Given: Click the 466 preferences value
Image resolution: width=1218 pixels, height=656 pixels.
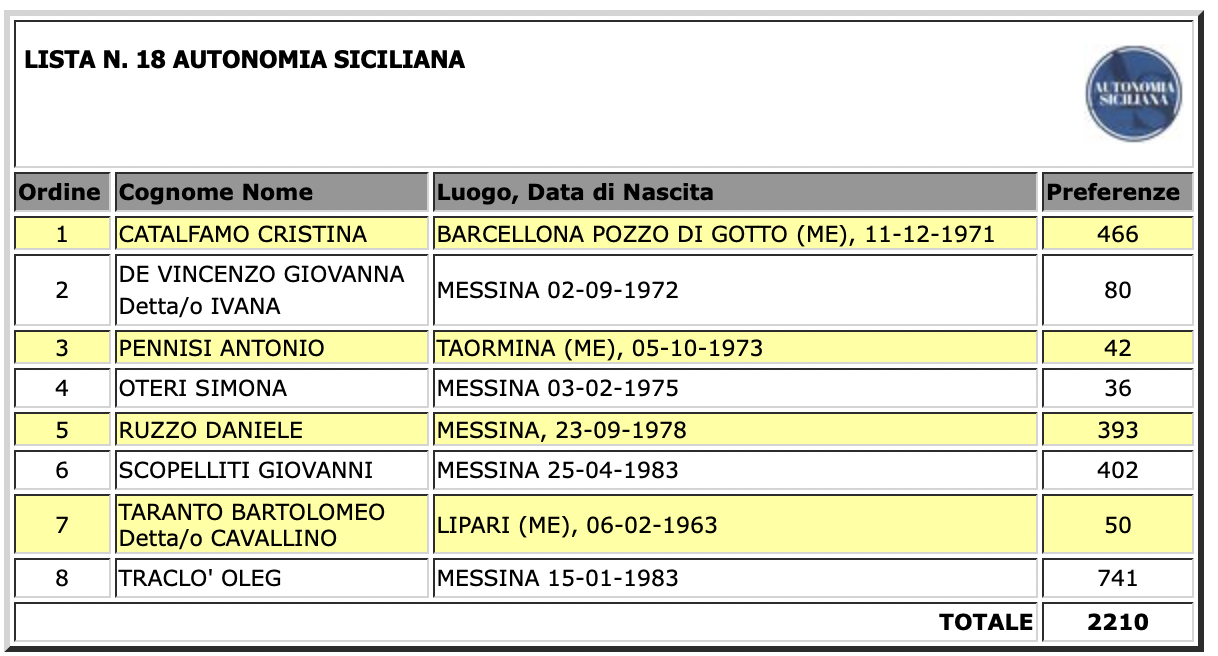Looking at the screenshot, I should 1117,234.
